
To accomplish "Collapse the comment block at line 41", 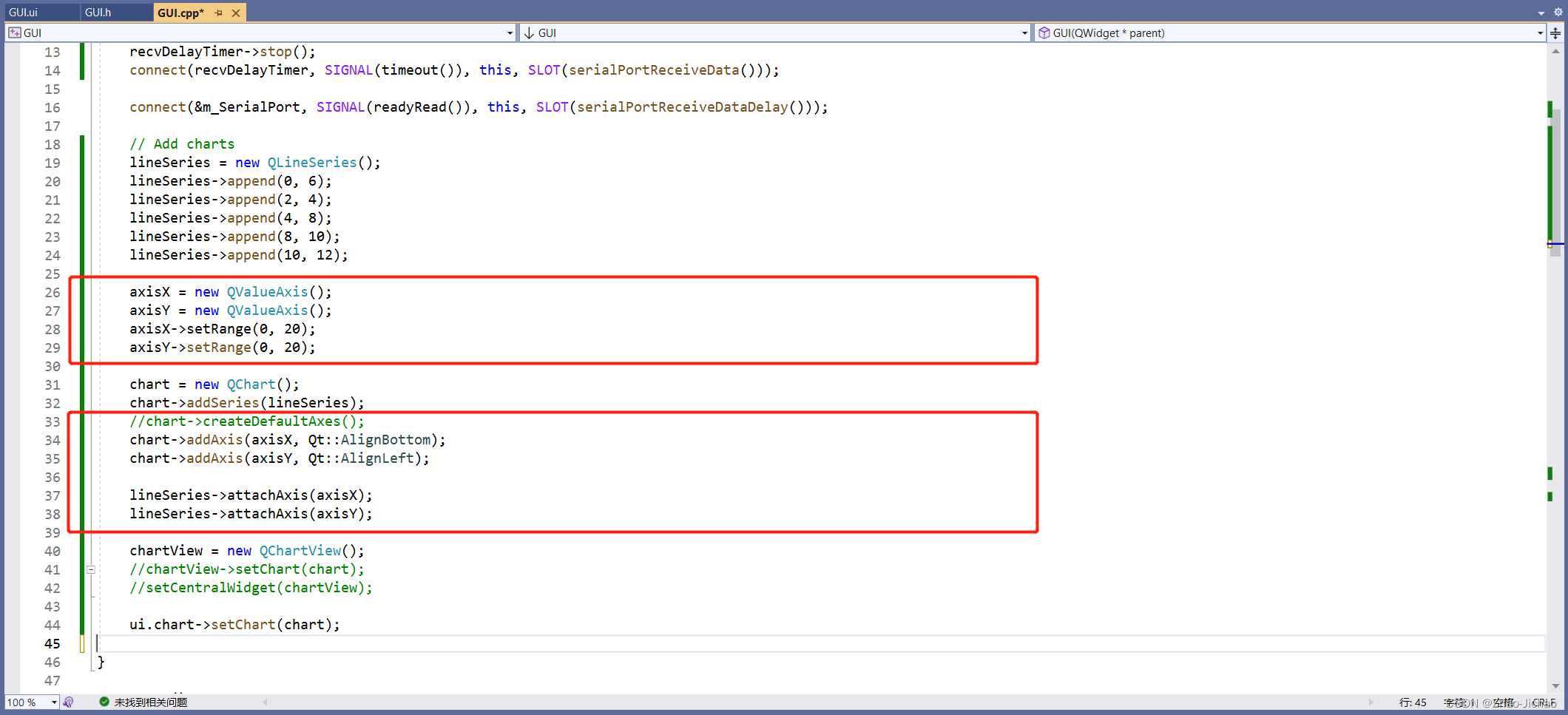I will (91, 569).
